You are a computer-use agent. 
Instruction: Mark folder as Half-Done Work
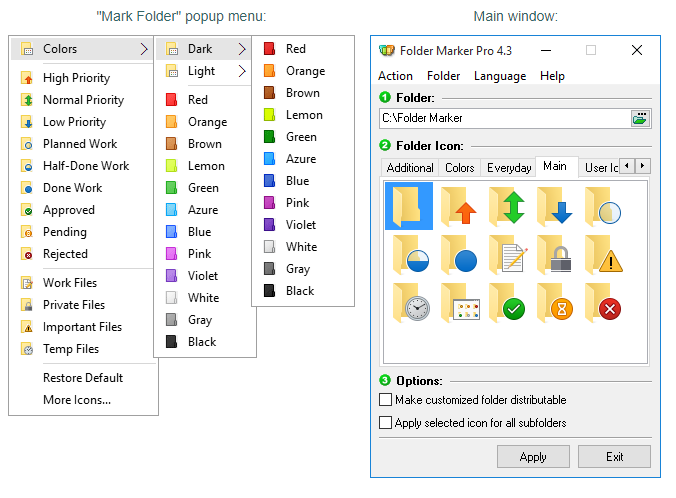tap(82, 166)
